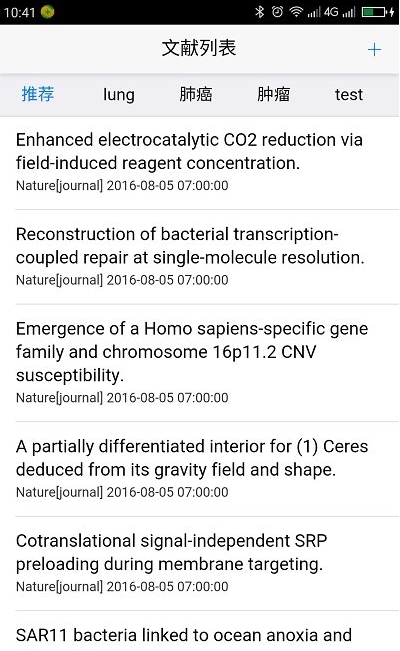400x651 pixels.
Task: Tap the 10:41 clock in status bar
Action: (x=20, y=12)
